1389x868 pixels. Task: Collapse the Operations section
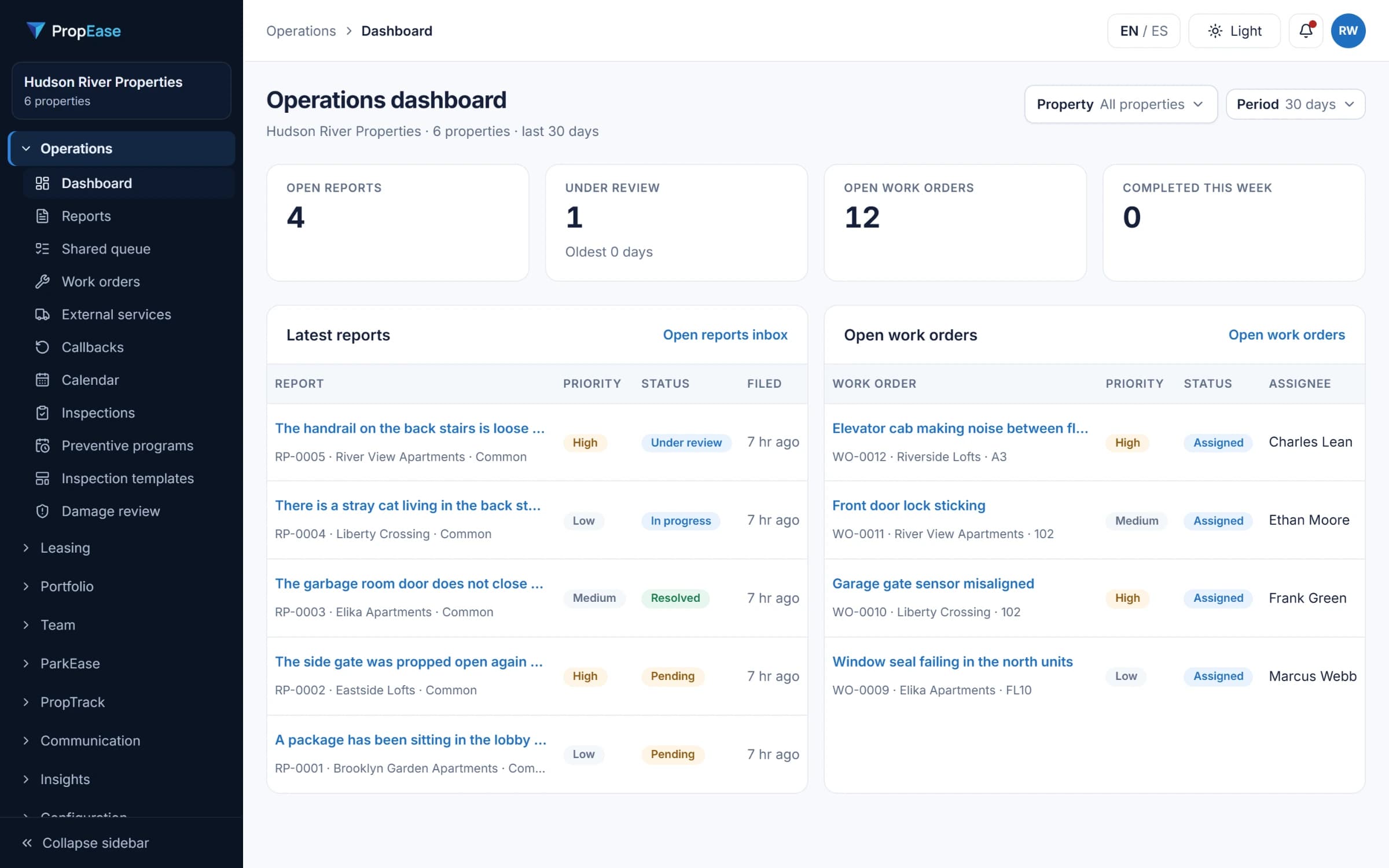pyautogui.click(x=122, y=149)
